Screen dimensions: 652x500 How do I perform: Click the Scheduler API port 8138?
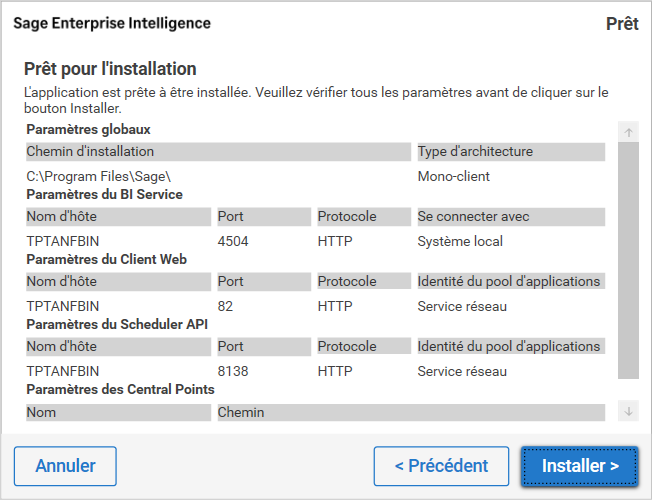pyautogui.click(x=234, y=371)
